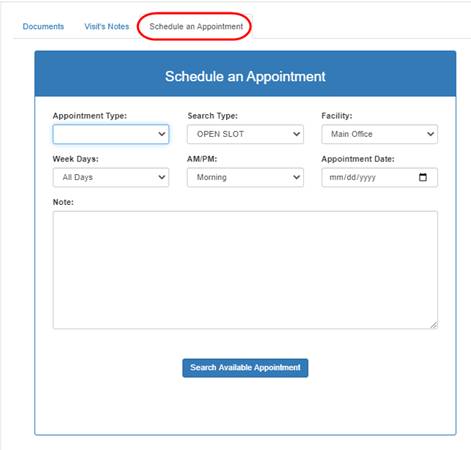Expand the Main Office Facility dropdown
This screenshot has width=471, height=450.
380,134
